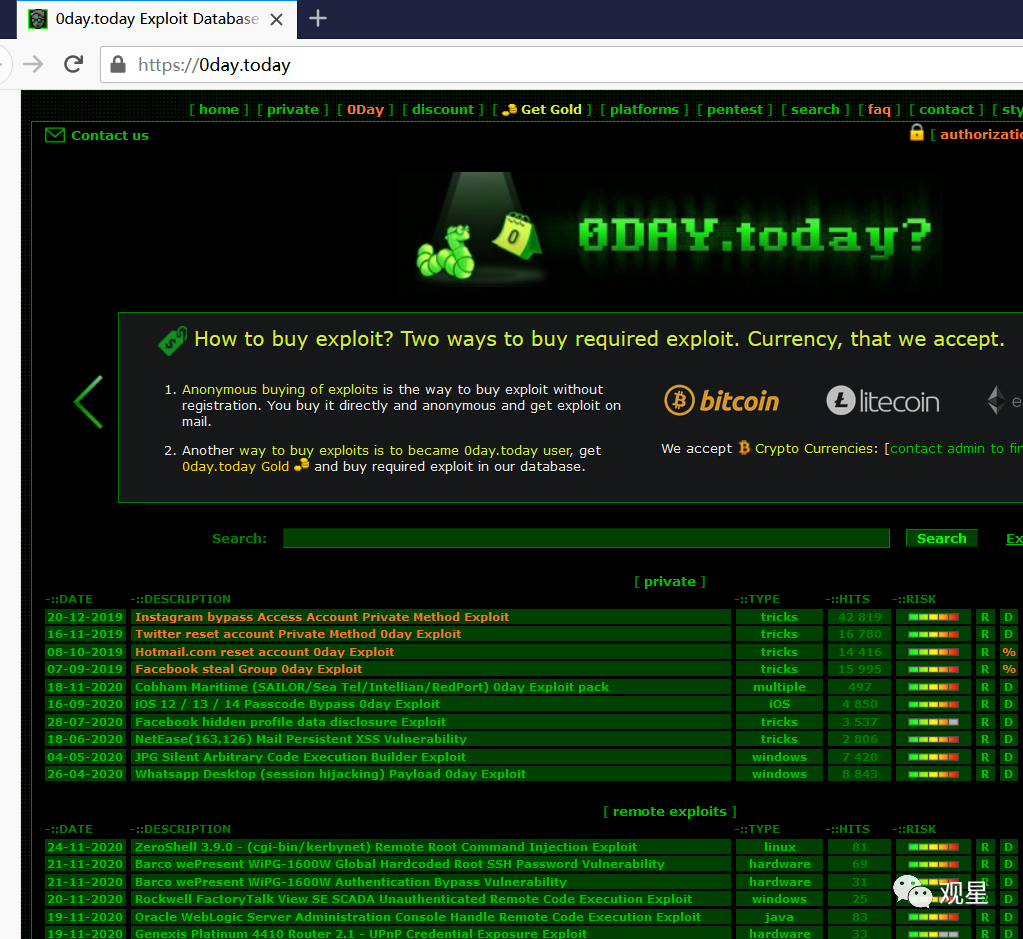
Task: Open Whatsapp Desktop session hijacking entry
Action: pos(330,774)
